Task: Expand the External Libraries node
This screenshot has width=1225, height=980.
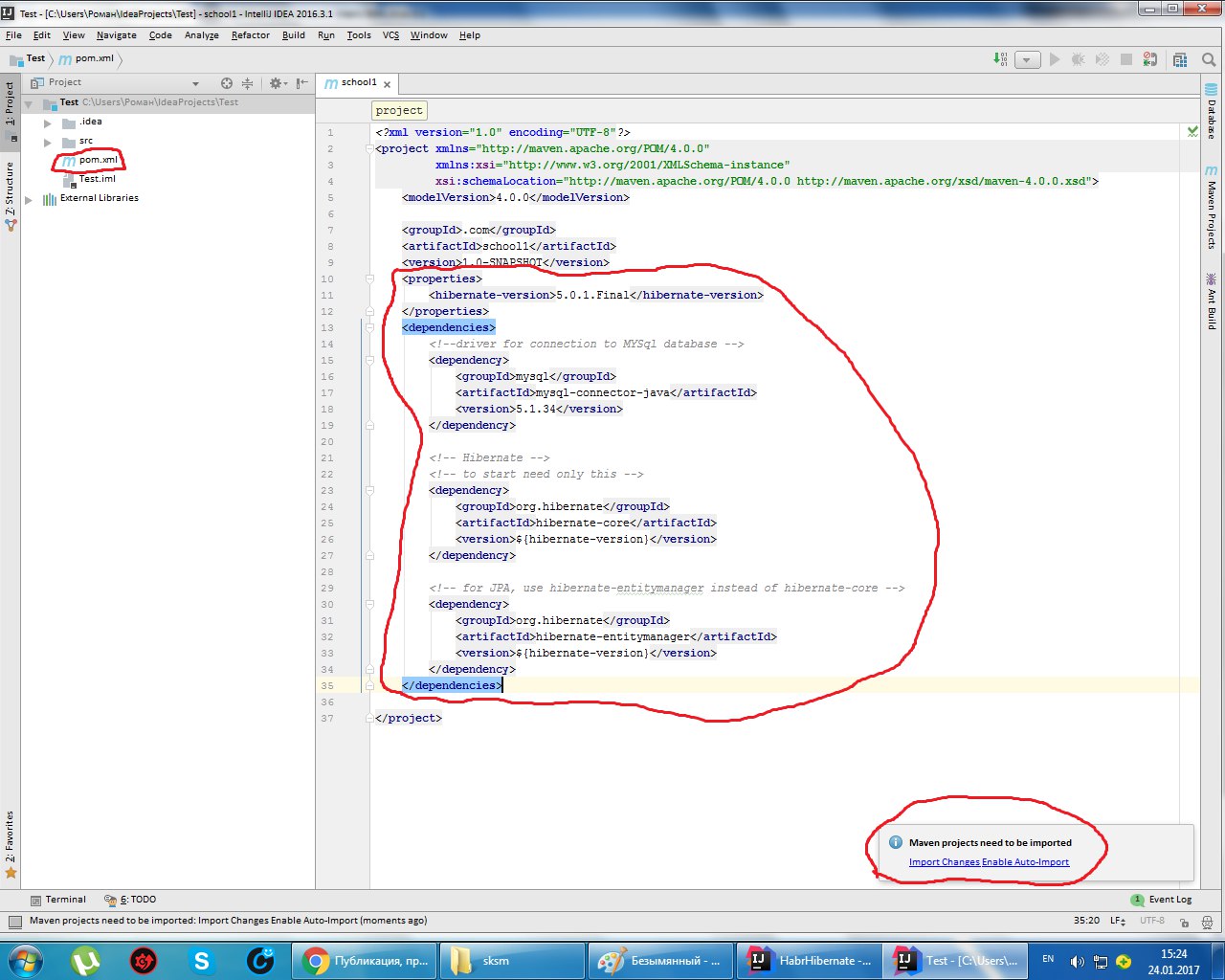Action: coord(28,197)
